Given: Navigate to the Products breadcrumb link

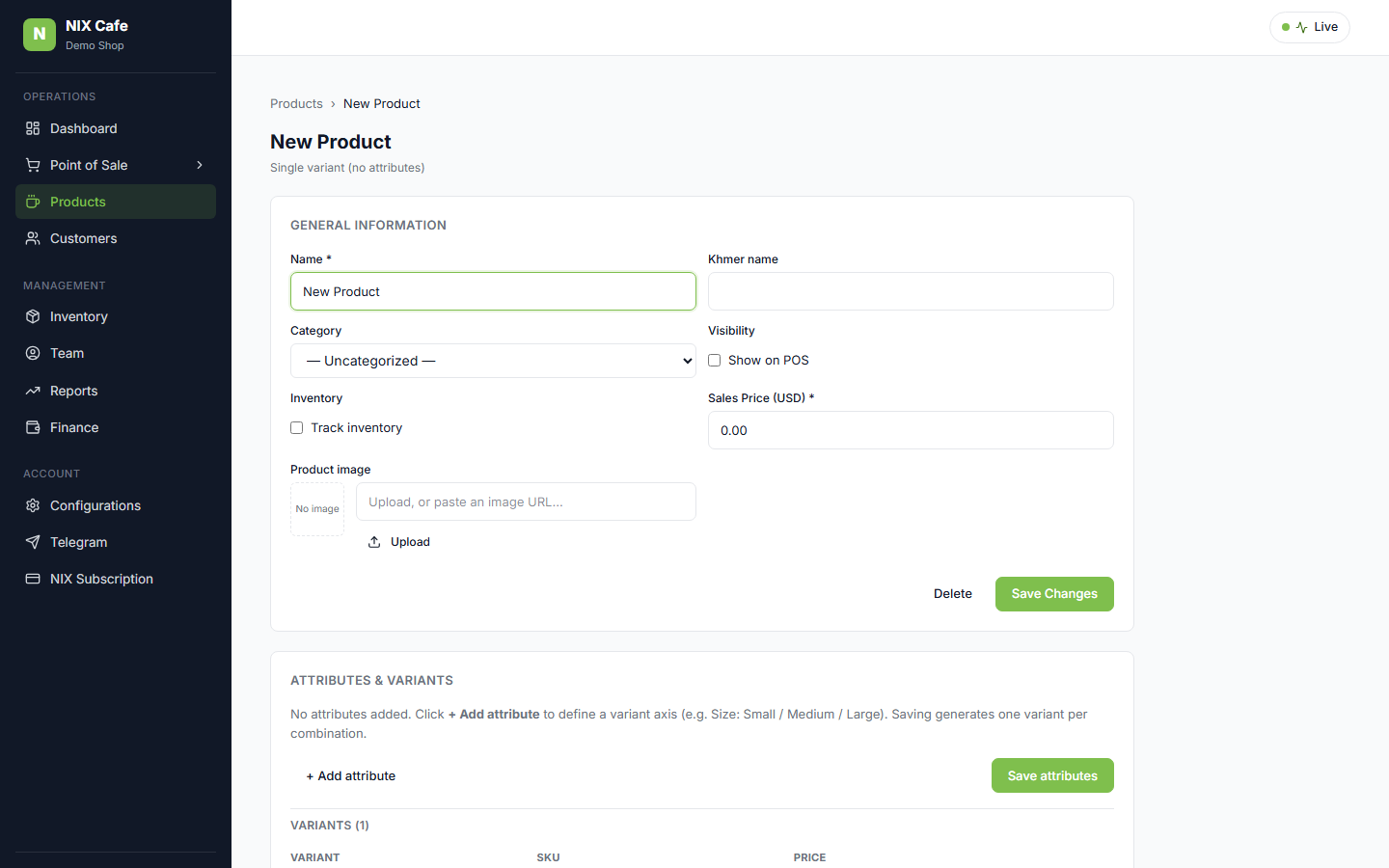Looking at the screenshot, I should pyautogui.click(x=296, y=103).
